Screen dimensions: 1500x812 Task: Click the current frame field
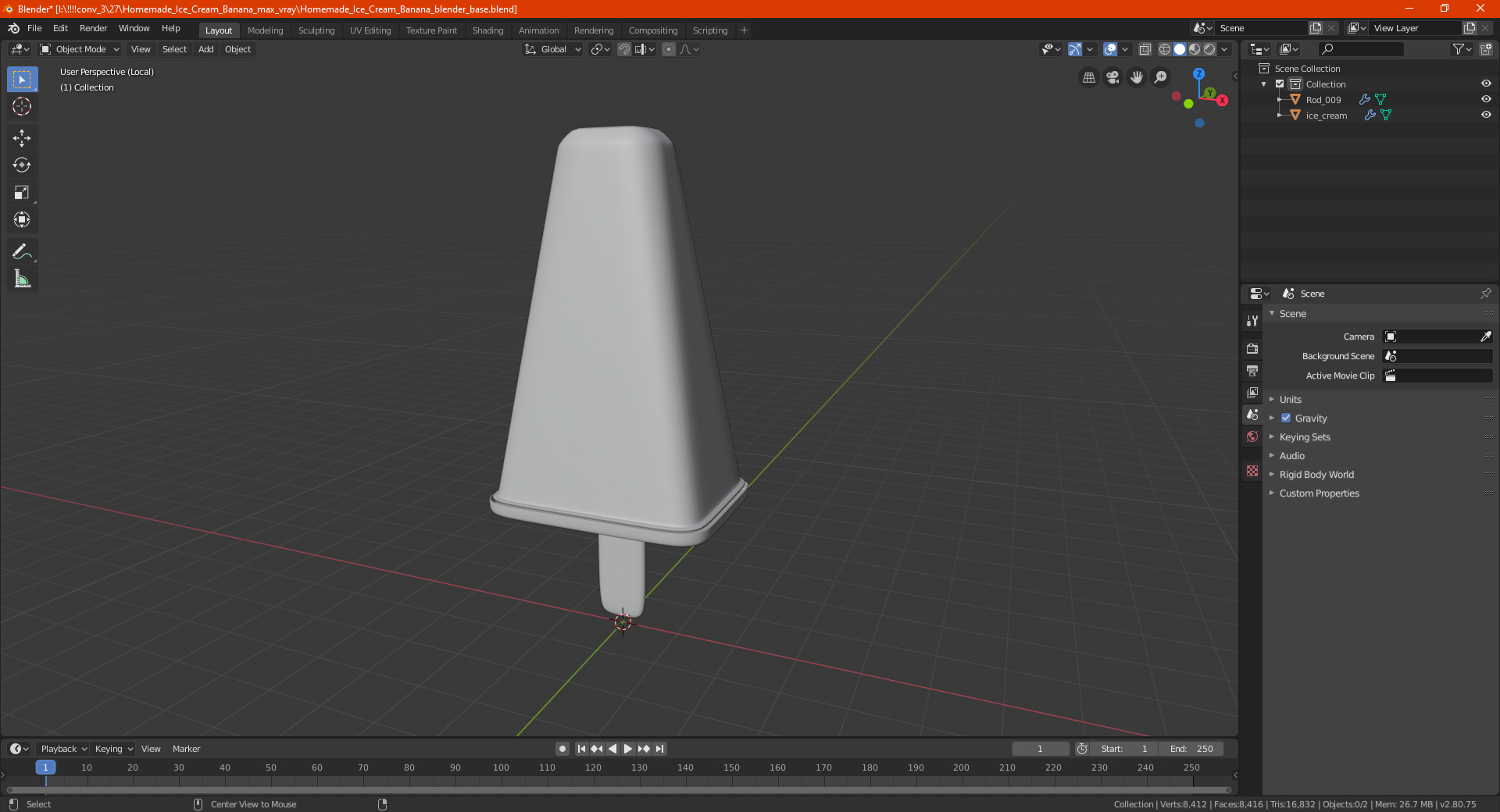pyautogui.click(x=1040, y=749)
